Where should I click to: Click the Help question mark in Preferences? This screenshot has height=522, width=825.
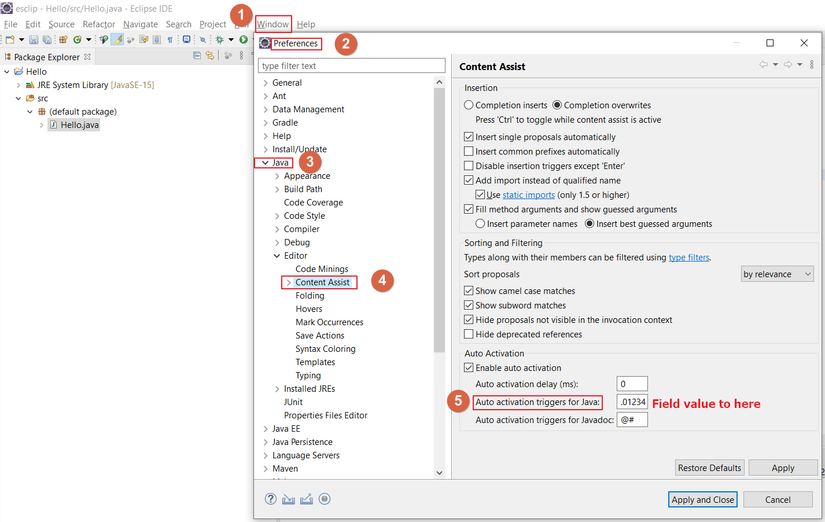pos(270,499)
